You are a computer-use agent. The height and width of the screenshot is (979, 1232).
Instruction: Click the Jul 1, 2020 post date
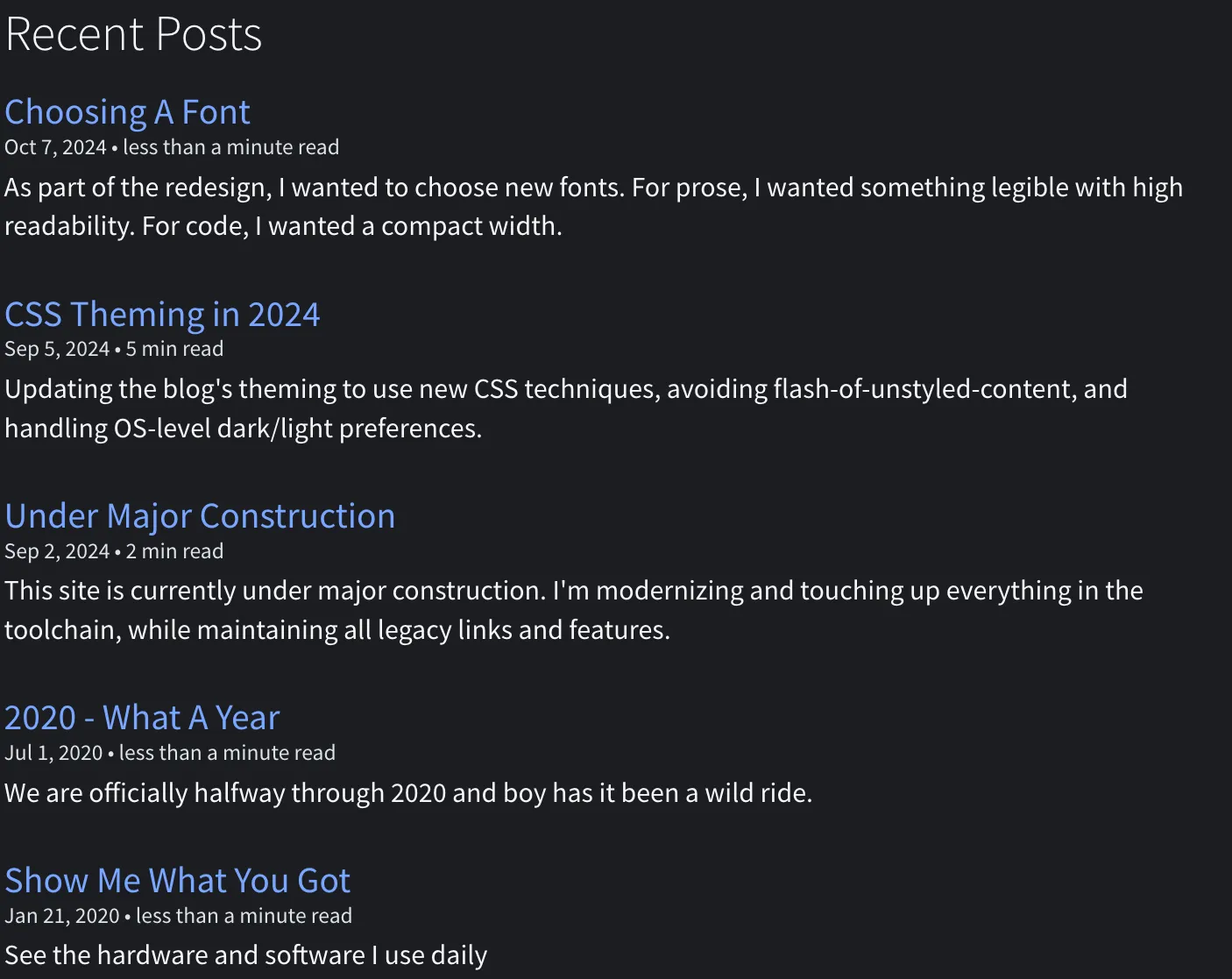point(53,753)
